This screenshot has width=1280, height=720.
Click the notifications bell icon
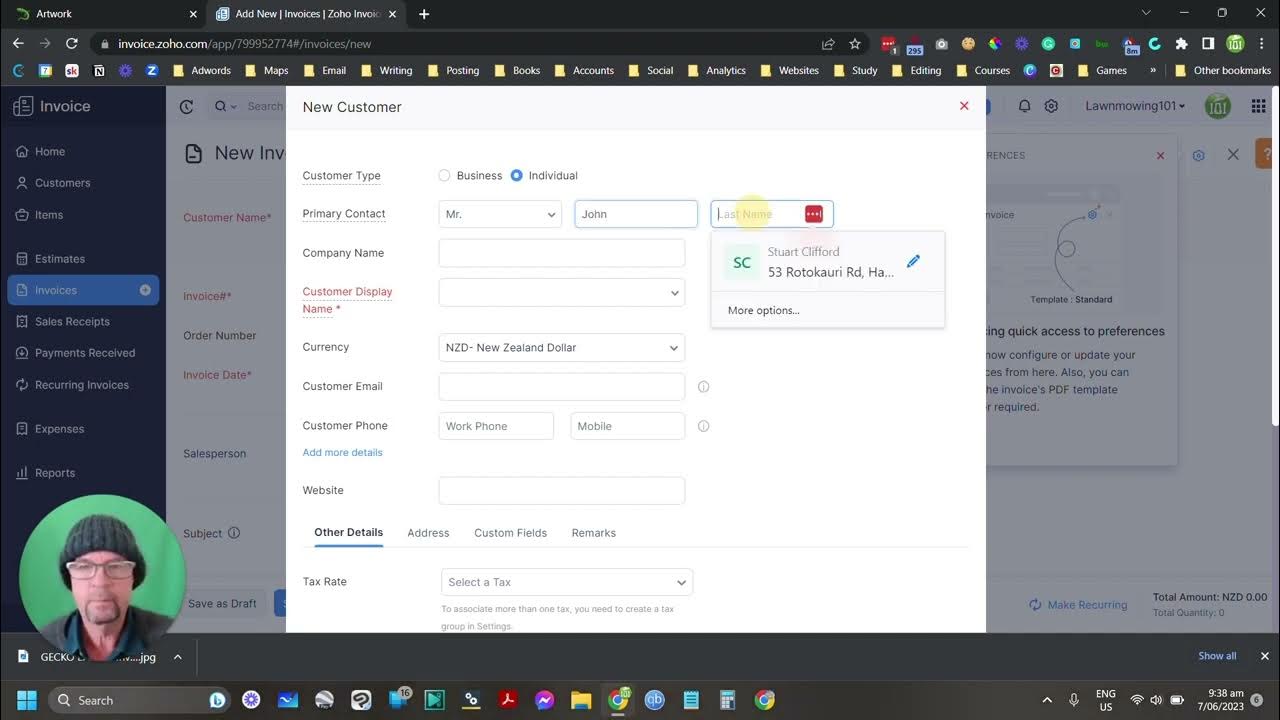tap(1024, 106)
